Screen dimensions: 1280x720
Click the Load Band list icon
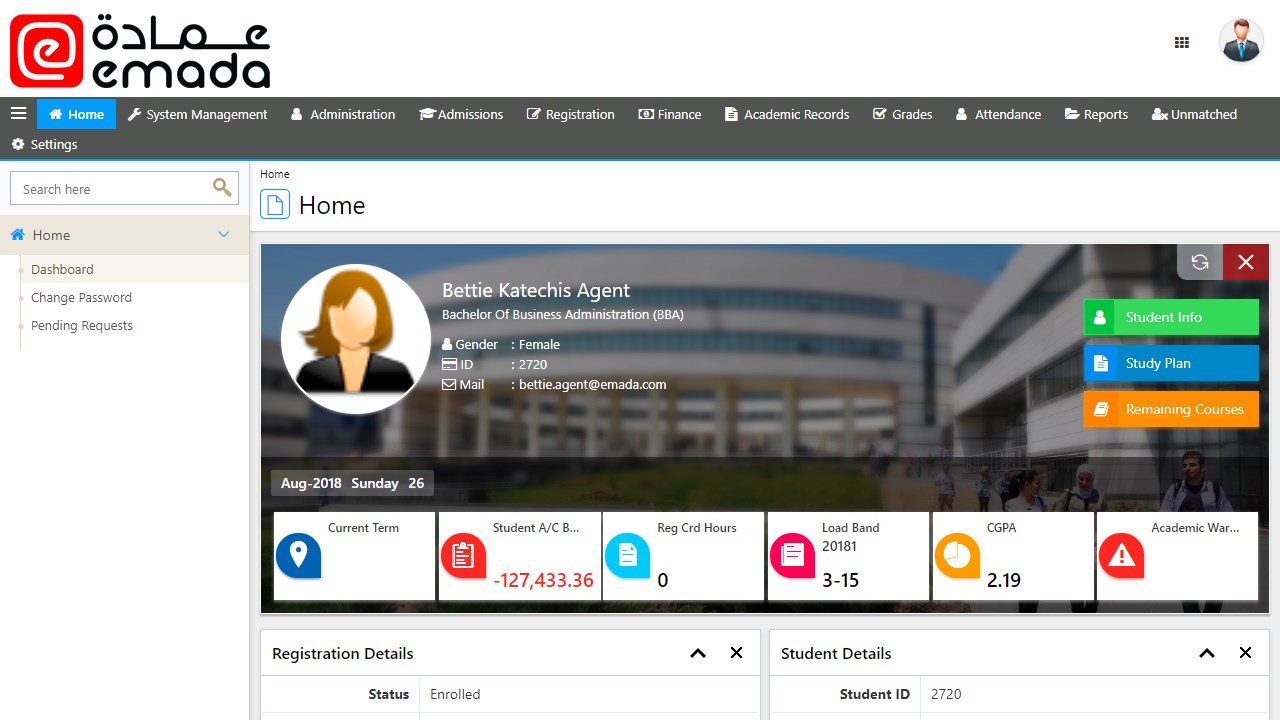[x=792, y=555]
